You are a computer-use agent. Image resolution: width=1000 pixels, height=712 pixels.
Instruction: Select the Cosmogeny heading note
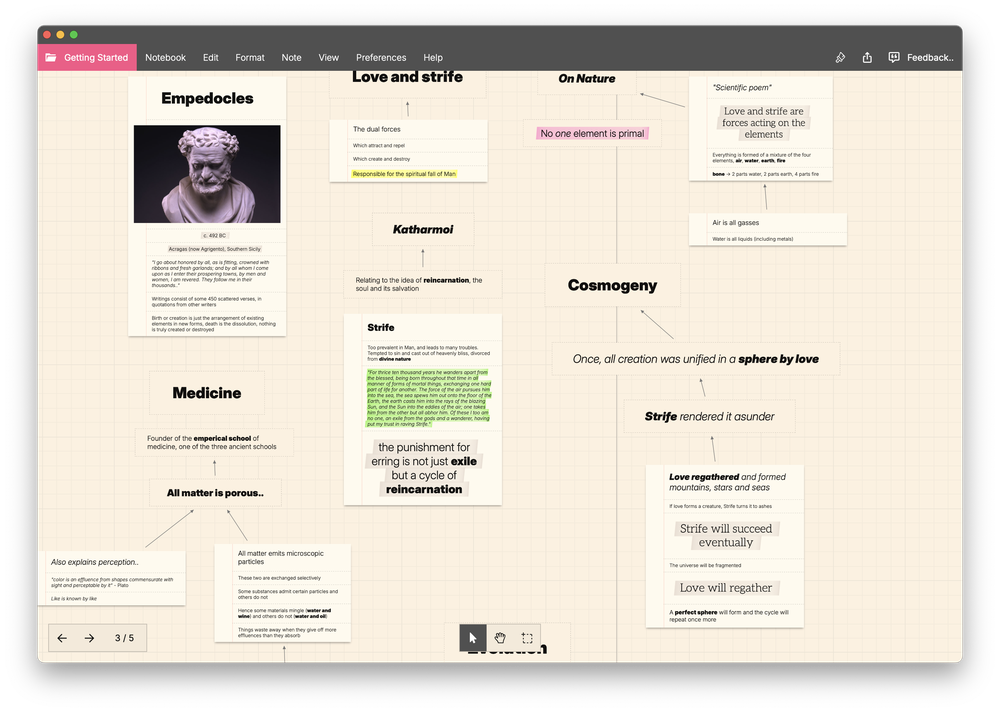click(x=612, y=285)
